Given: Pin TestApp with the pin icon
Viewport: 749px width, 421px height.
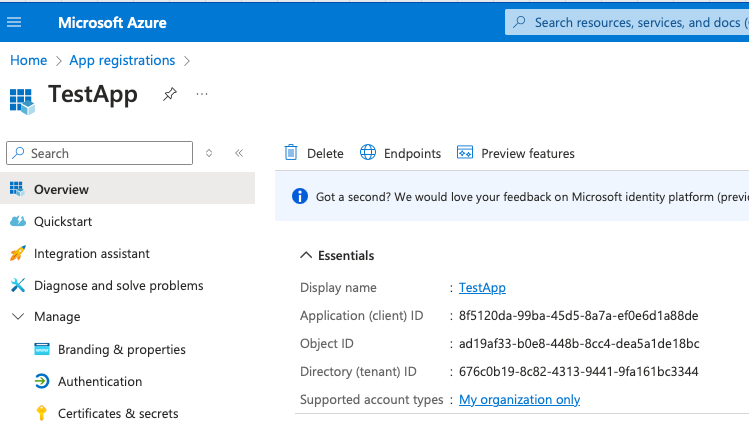Looking at the screenshot, I should pyautogui.click(x=170, y=94).
